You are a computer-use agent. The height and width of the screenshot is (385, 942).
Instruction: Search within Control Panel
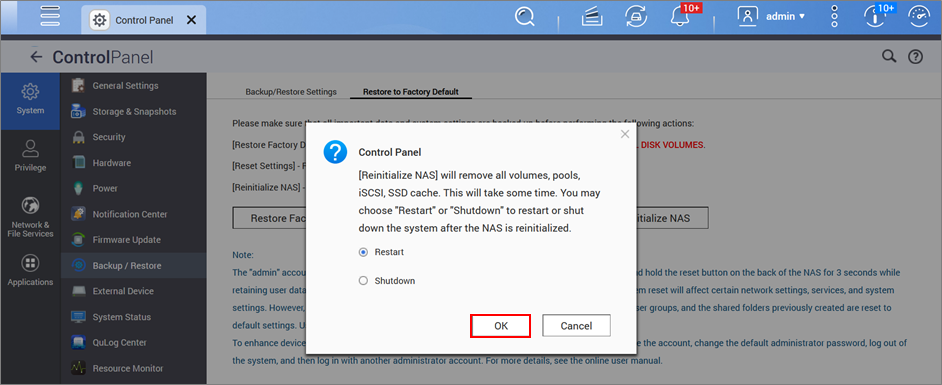click(889, 56)
